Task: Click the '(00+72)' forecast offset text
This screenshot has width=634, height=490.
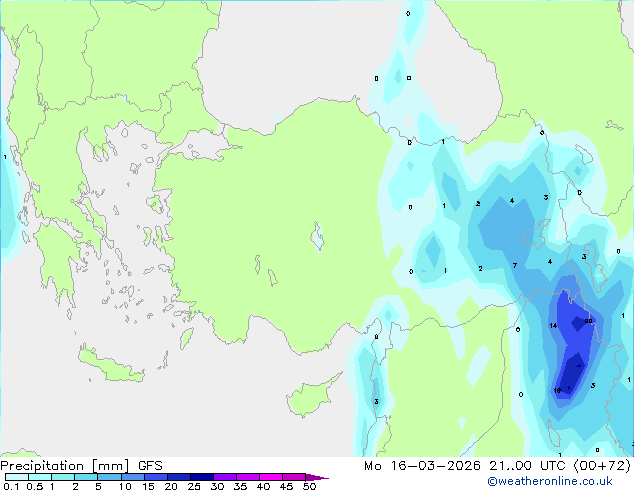Action: [x=602, y=466]
